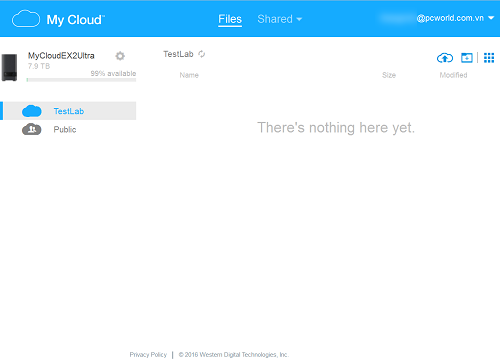Click the 99% available label
Viewport: 500px width, 360px height.
(x=113, y=73)
